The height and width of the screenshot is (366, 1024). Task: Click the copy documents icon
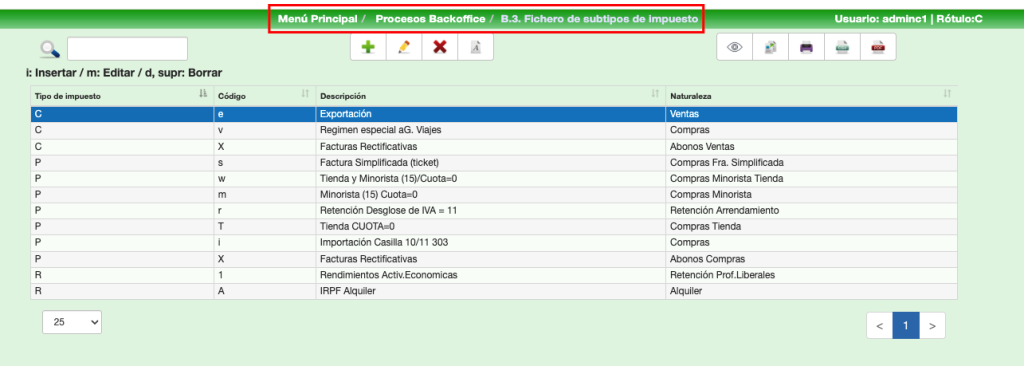(771, 47)
